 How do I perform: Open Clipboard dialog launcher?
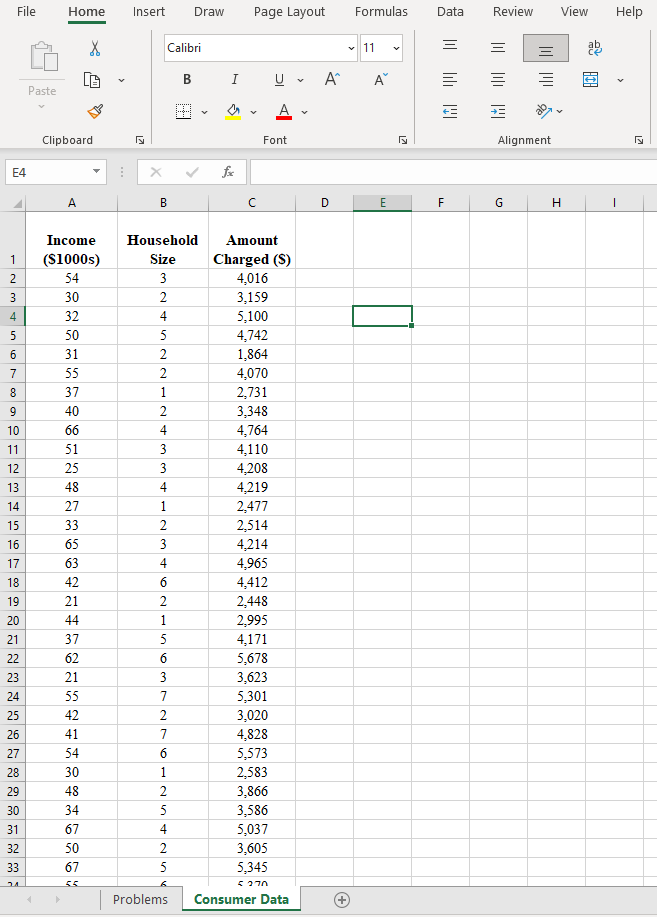tap(140, 140)
